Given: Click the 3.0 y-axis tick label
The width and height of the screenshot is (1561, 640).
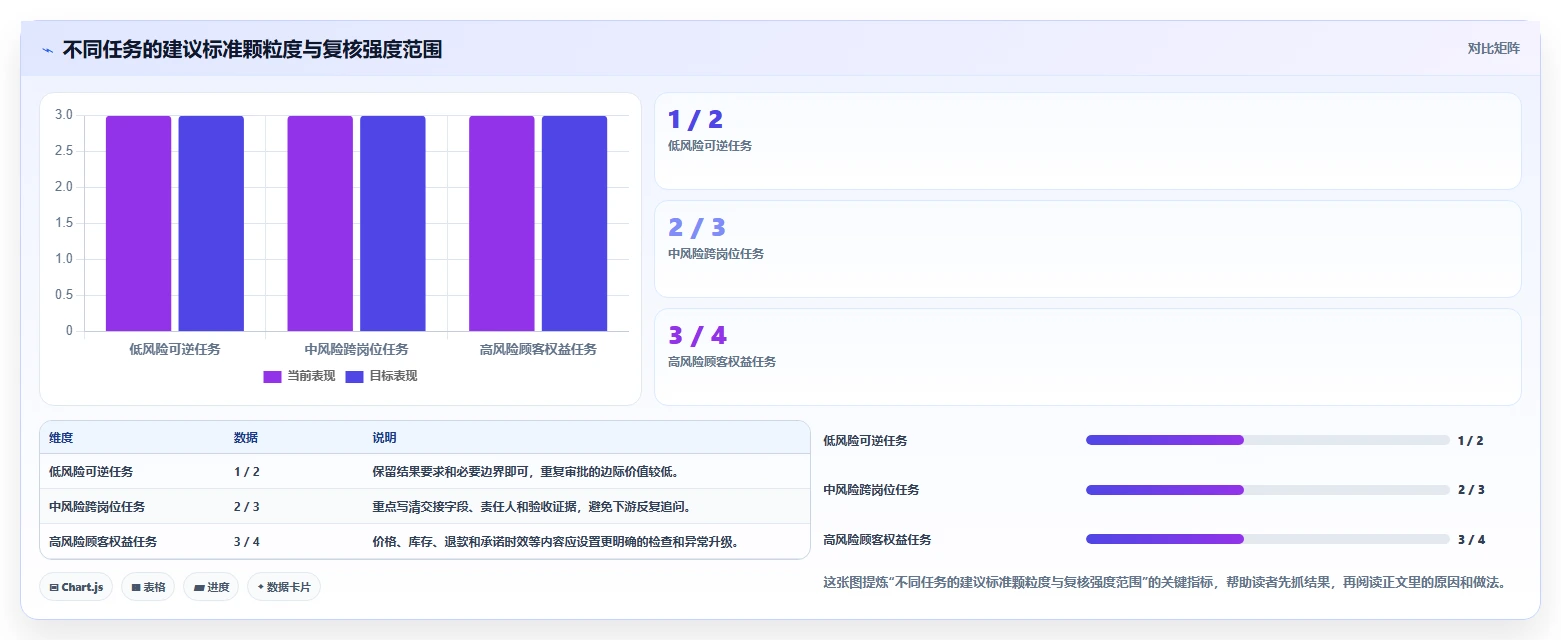Looking at the screenshot, I should pos(64,115).
